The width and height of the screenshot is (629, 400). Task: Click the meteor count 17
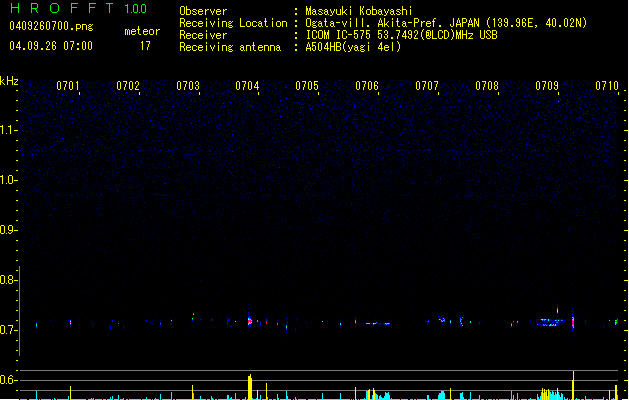click(x=145, y=46)
